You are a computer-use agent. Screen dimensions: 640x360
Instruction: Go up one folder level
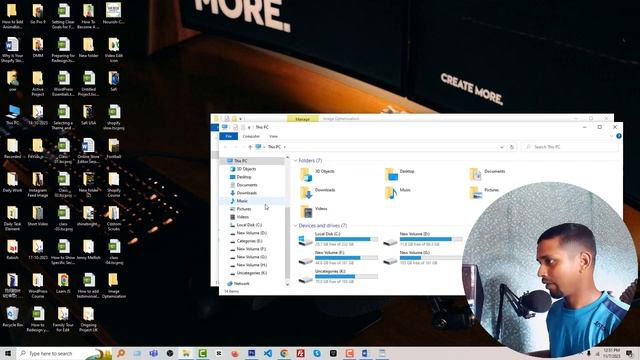pos(250,147)
